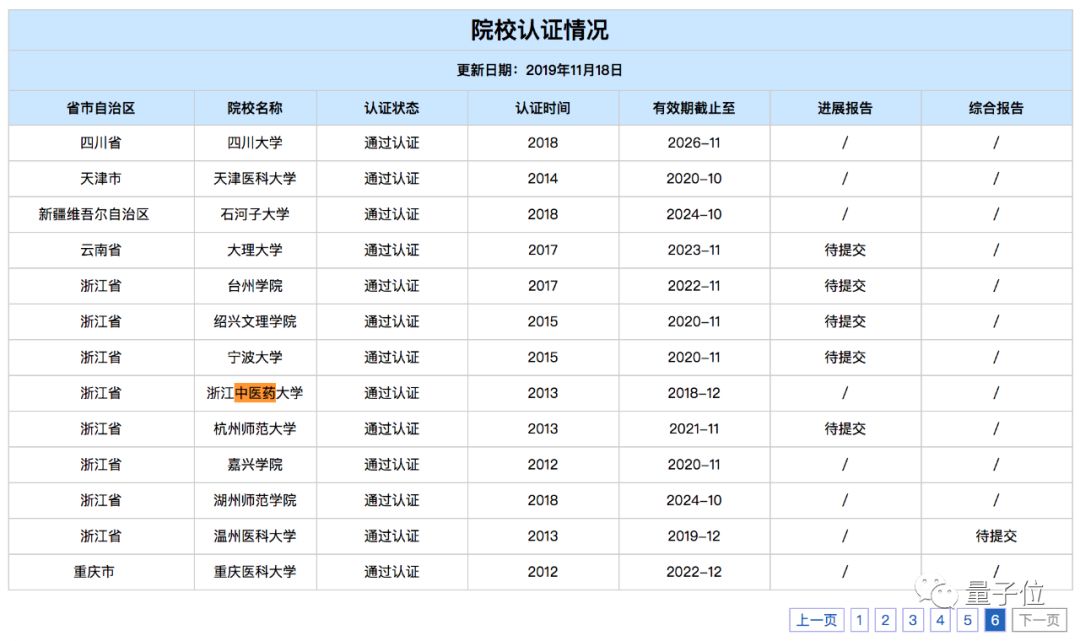Click the 认证状态 column header
The width and height of the screenshot is (1080, 641).
pos(393,107)
